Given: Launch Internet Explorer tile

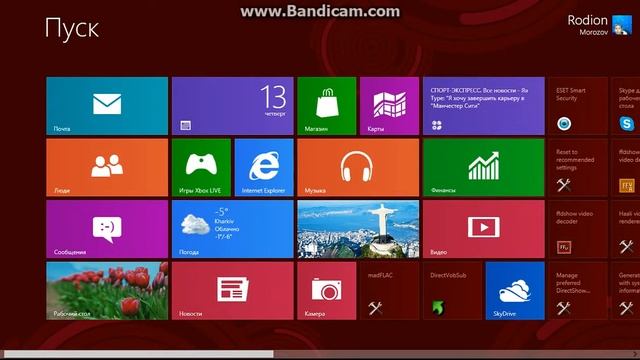Looking at the screenshot, I should [264, 167].
